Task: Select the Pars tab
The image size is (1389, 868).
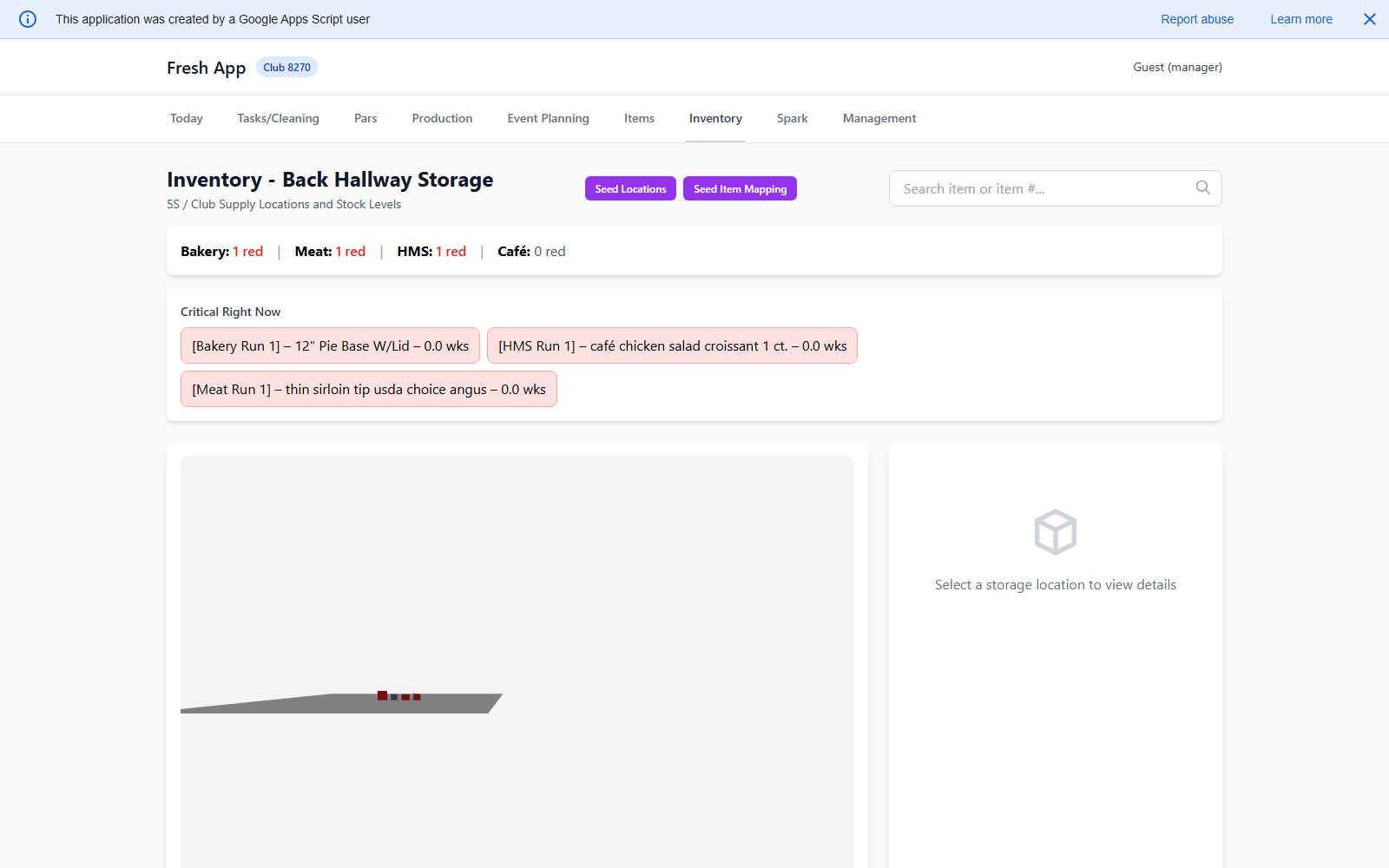Action: 365,118
